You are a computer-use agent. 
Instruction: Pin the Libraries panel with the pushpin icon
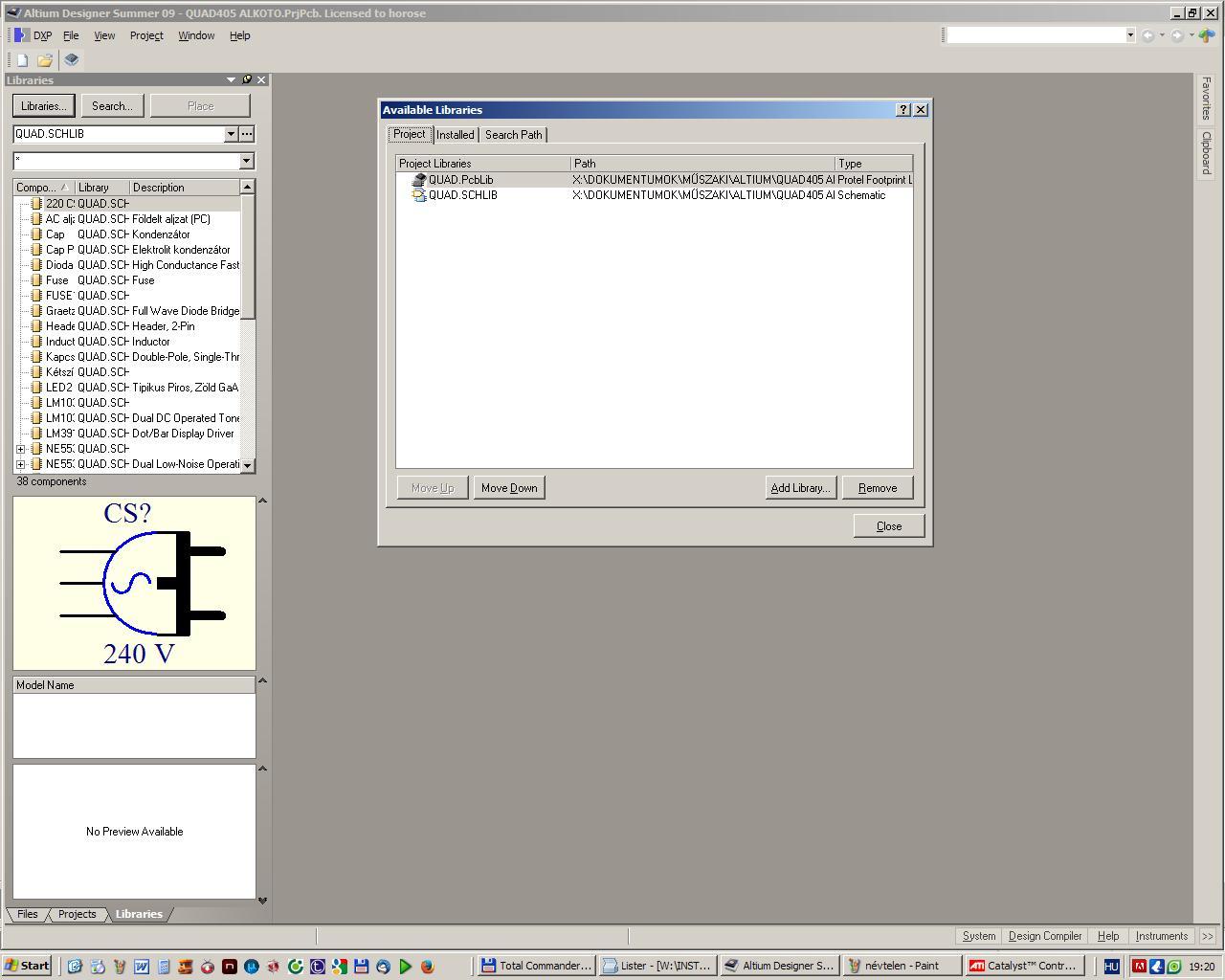(247, 79)
